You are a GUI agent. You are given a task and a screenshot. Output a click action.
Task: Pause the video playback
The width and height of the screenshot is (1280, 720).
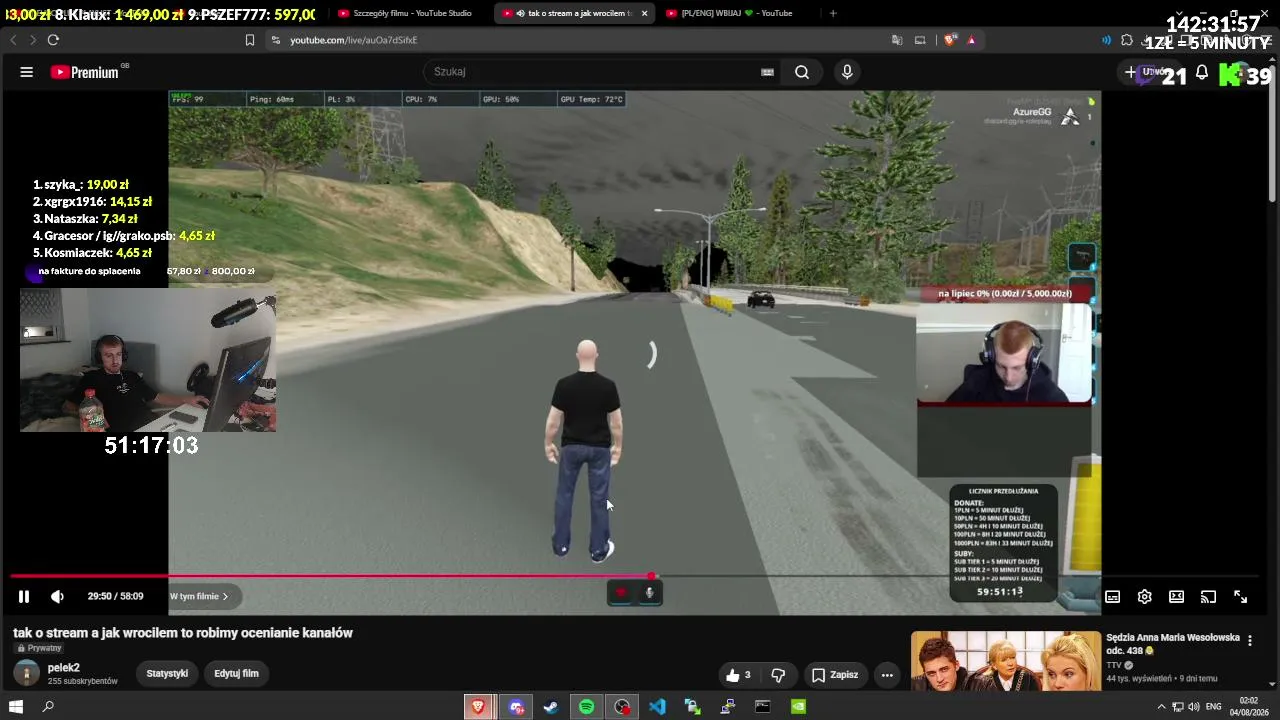(x=24, y=597)
